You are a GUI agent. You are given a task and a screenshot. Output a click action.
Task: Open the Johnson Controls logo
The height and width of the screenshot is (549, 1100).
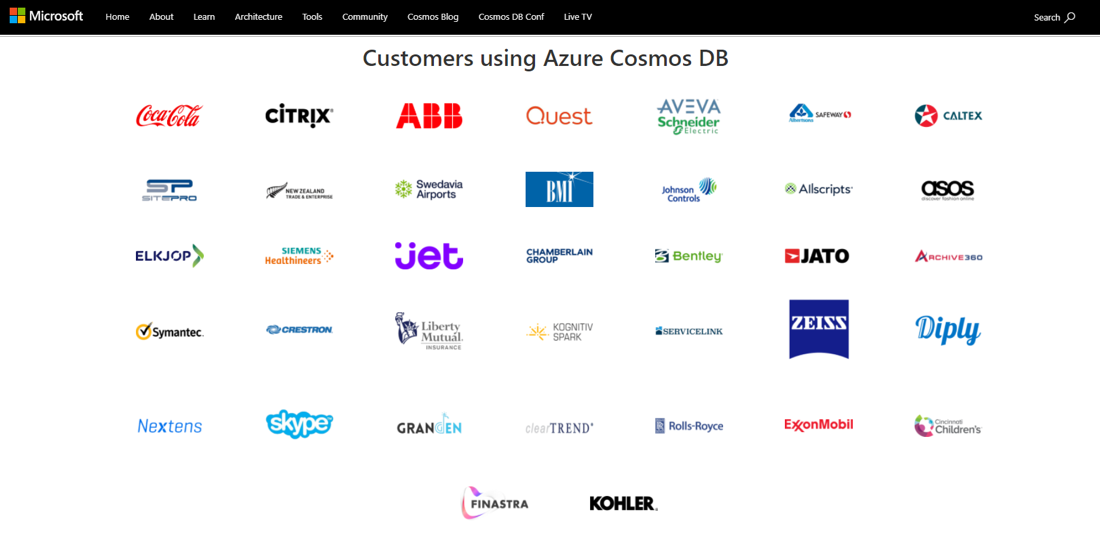tap(689, 190)
